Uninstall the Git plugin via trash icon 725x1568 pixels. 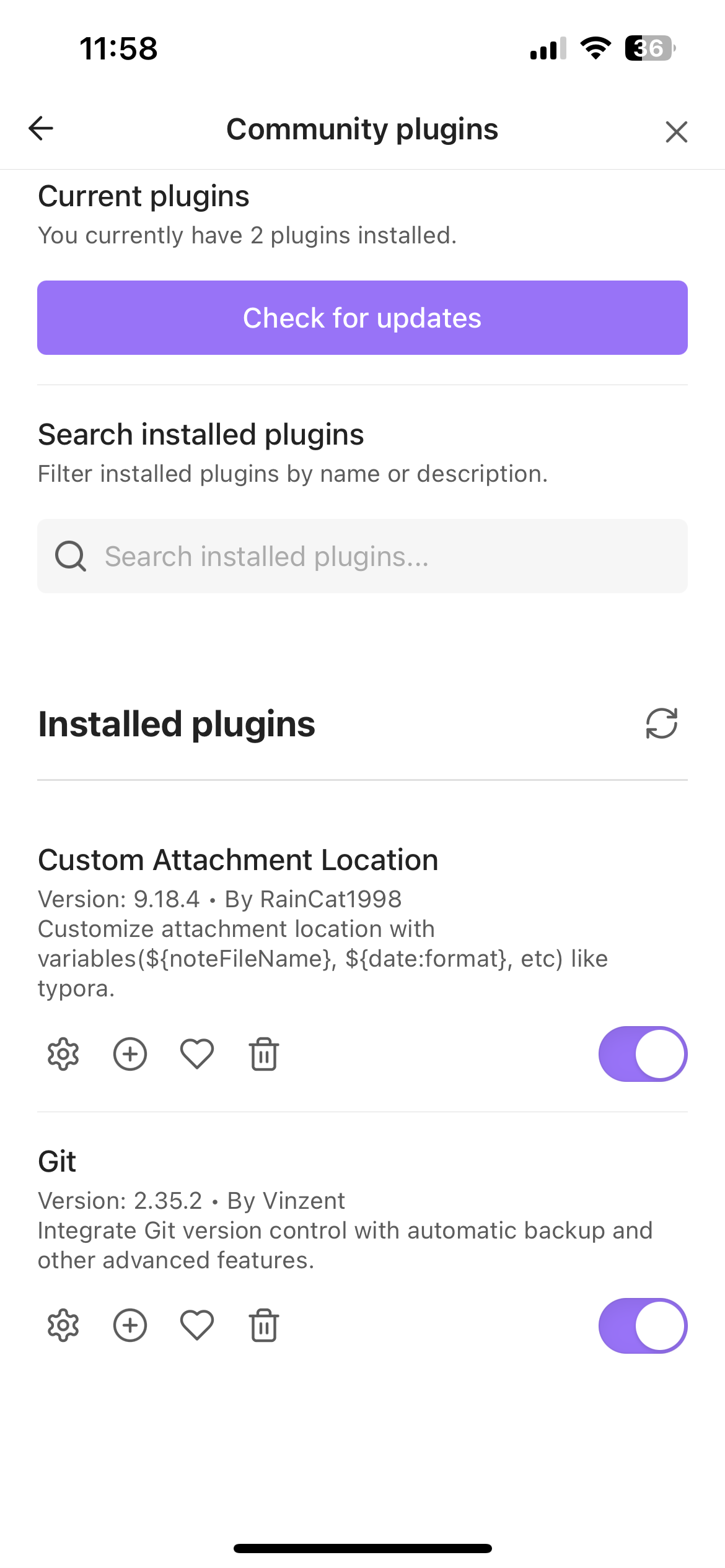tap(264, 1326)
